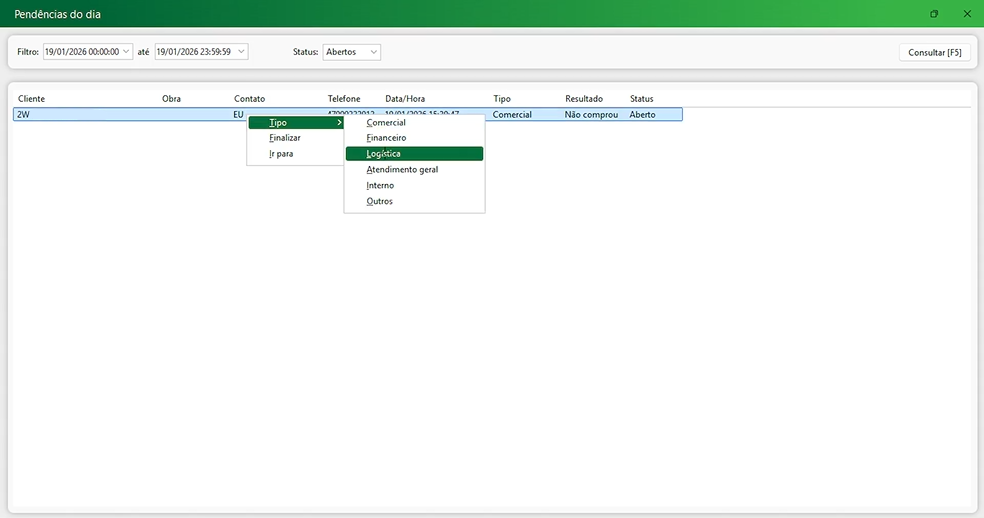Select the 2W client row
Viewport: 984px width, 518px height.
click(x=100, y=115)
